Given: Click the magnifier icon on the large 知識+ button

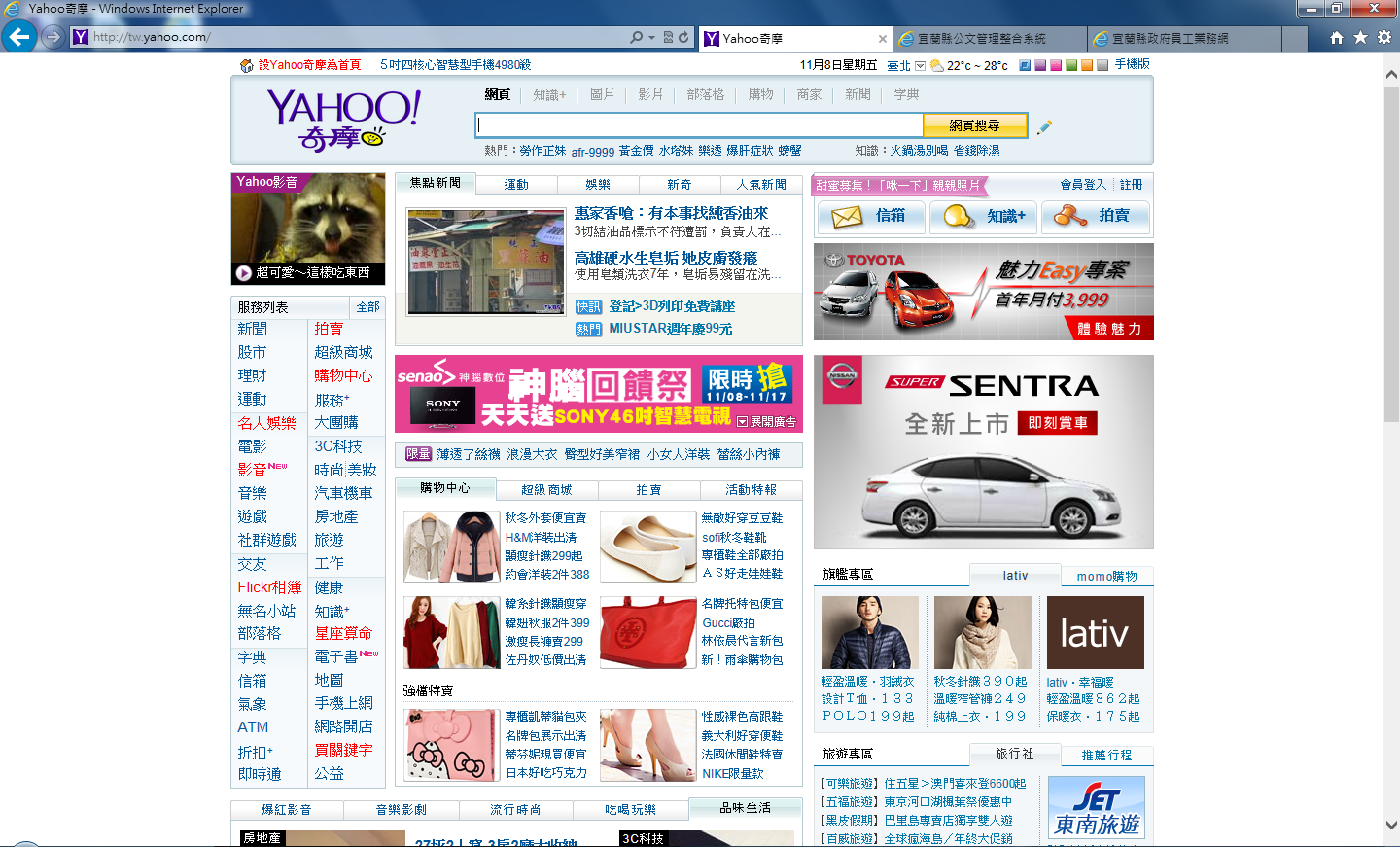Looking at the screenshot, I should pos(960,216).
